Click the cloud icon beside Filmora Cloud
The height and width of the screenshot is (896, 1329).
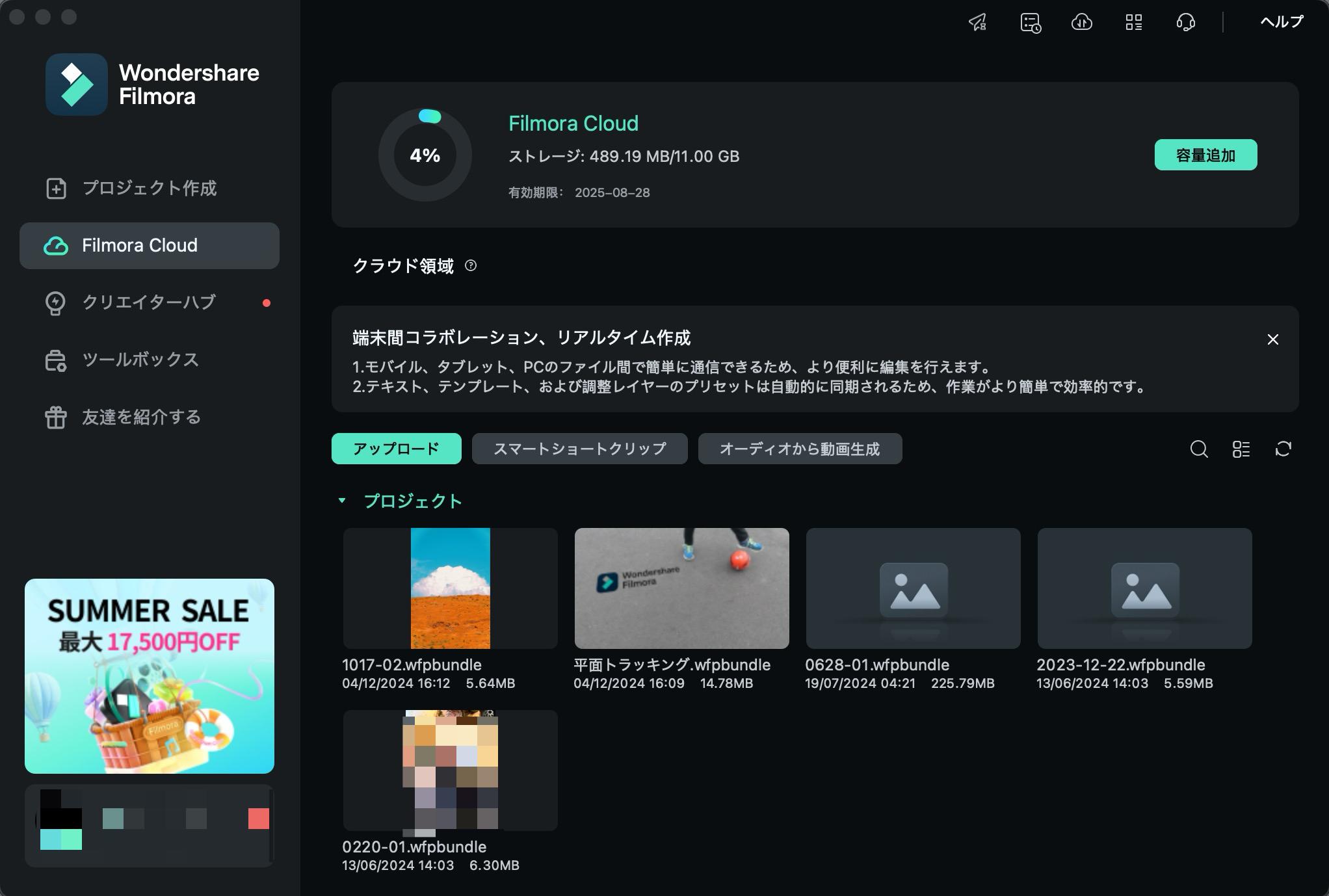click(x=56, y=246)
